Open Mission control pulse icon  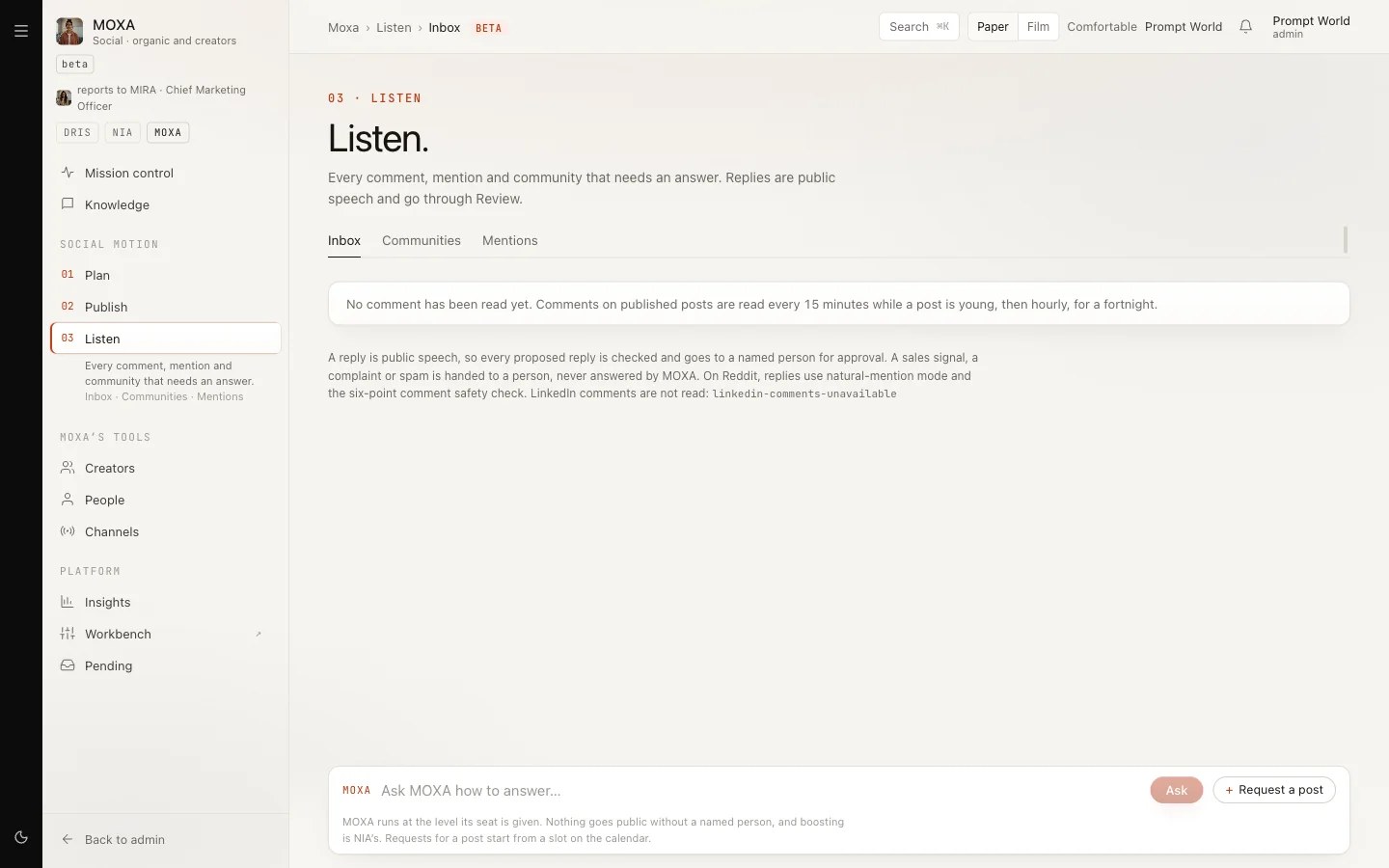coord(68,173)
